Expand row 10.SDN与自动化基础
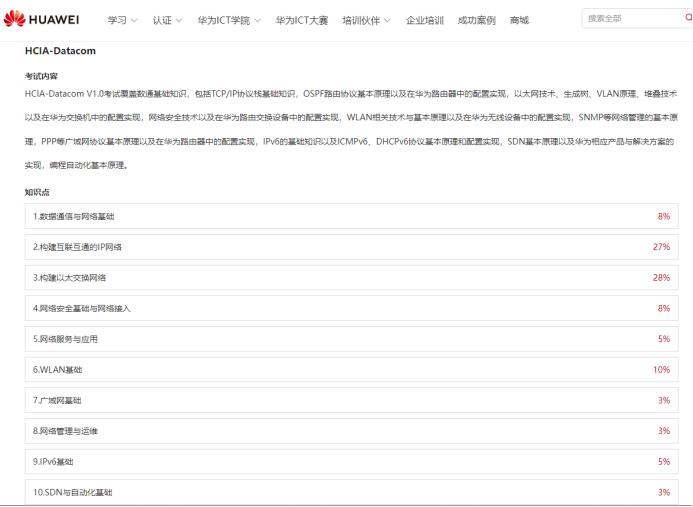Screen dimensions: 693x507 [351, 492]
